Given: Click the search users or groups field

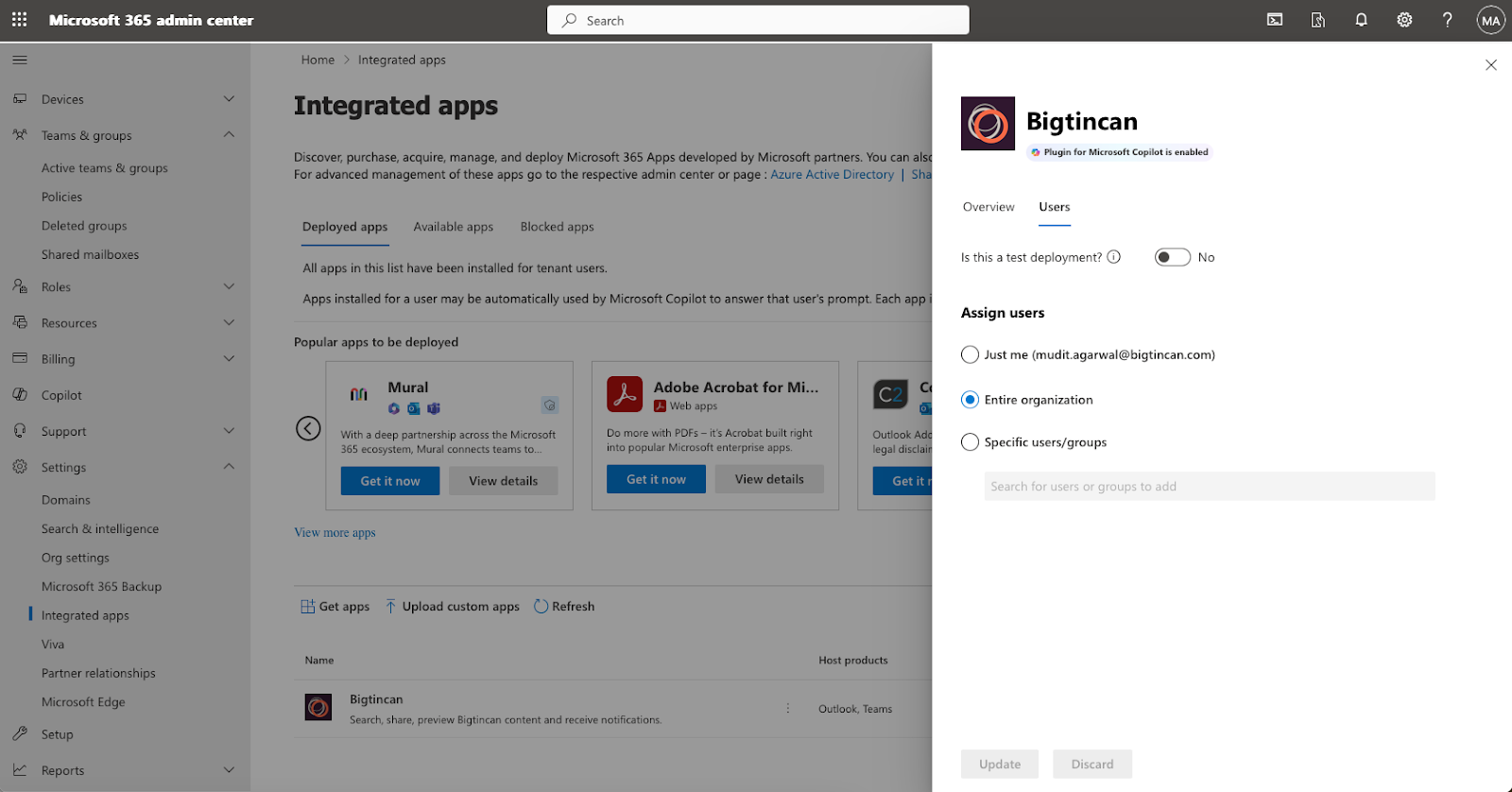Looking at the screenshot, I should 1209,487.
